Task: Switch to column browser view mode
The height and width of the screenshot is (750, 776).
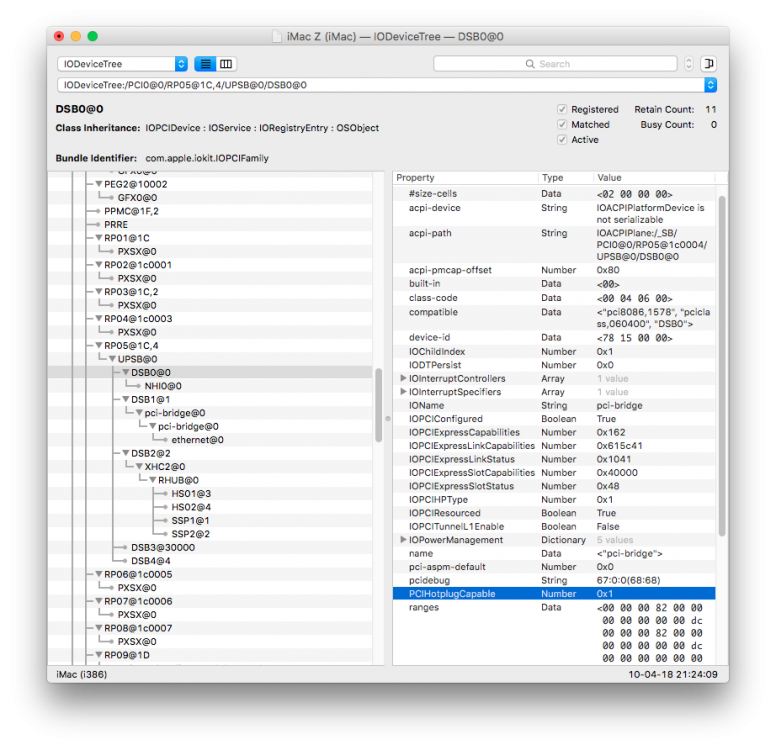Action: [x=226, y=64]
